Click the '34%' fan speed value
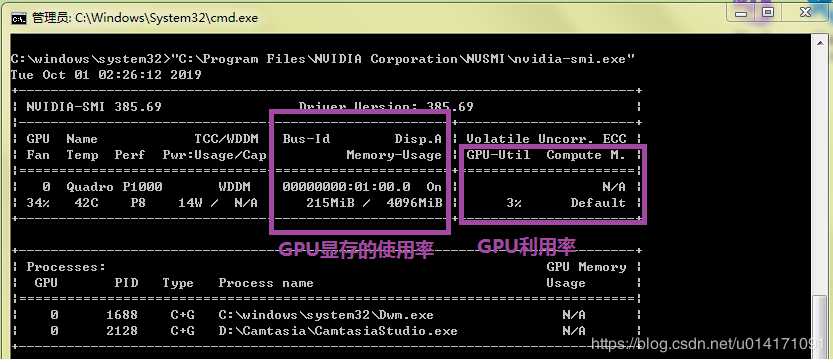 click(x=38, y=203)
